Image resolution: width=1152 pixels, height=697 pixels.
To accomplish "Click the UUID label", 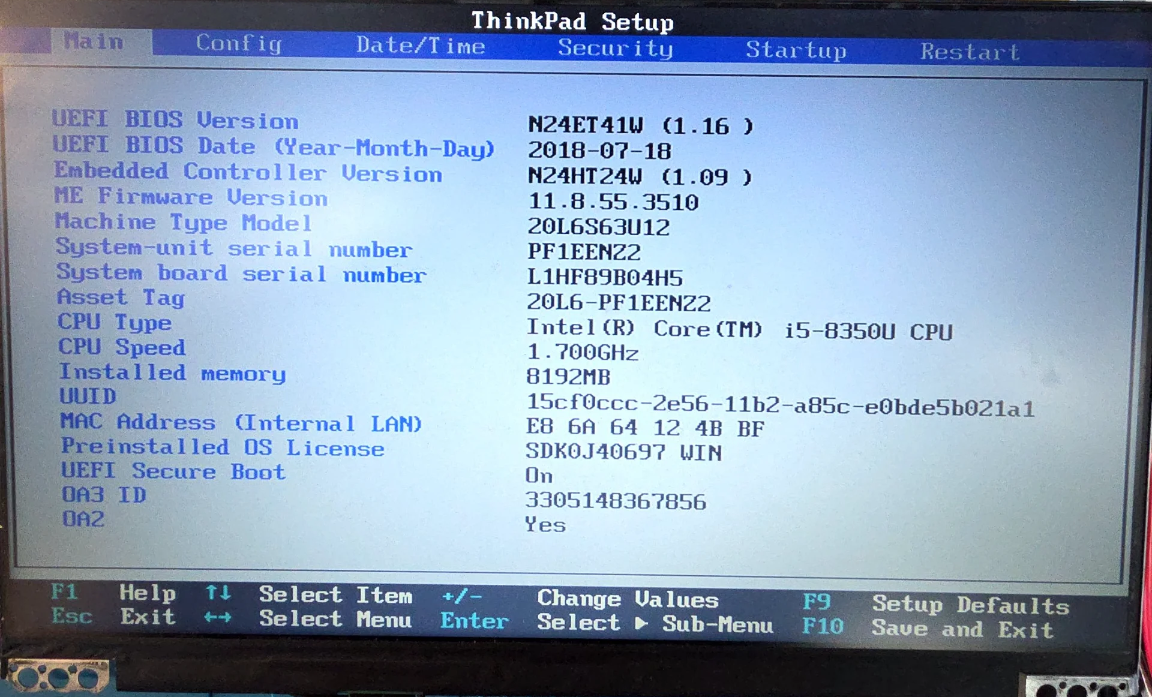I will [87, 396].
